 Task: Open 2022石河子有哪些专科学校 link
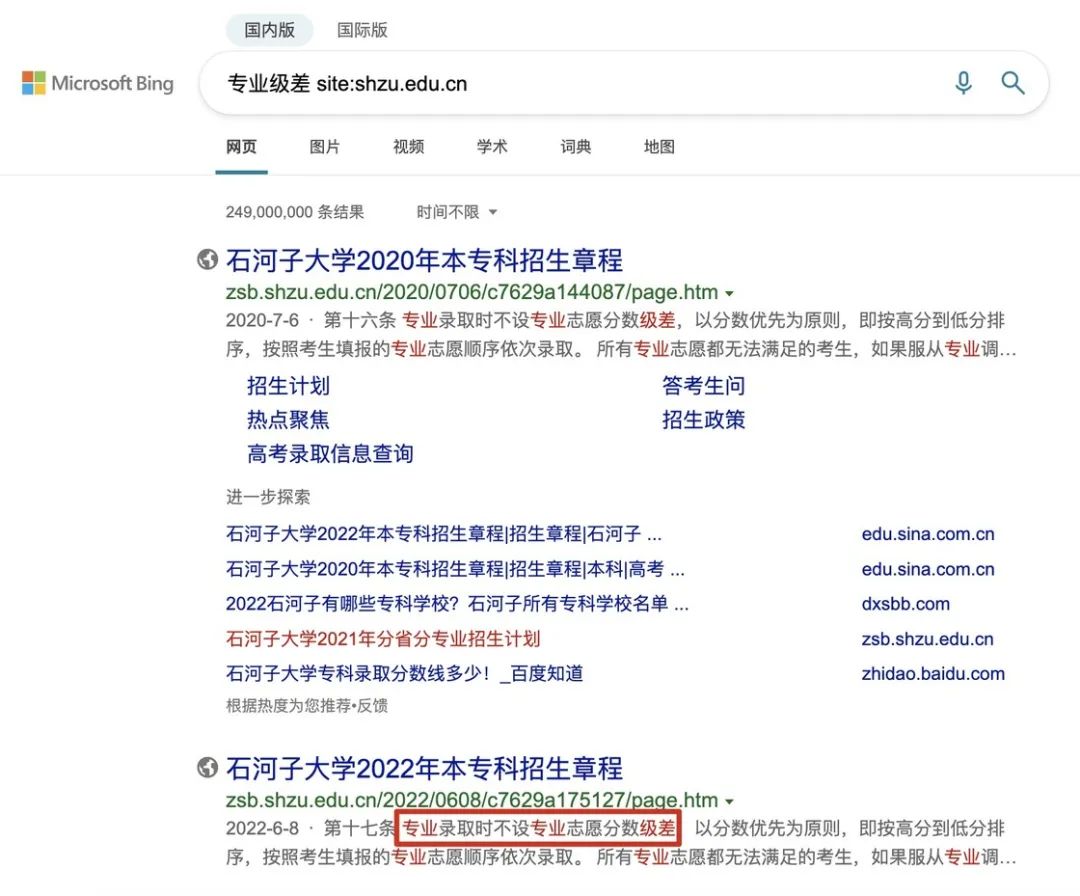tap(457, 604)
